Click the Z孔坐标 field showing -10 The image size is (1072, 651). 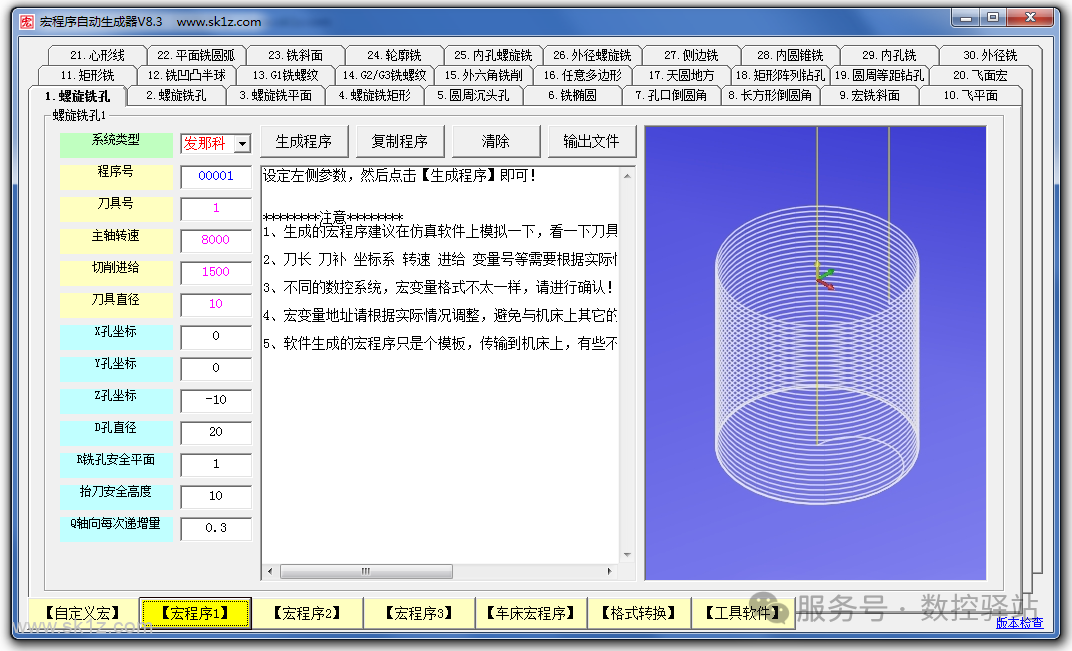pos(216,400)
